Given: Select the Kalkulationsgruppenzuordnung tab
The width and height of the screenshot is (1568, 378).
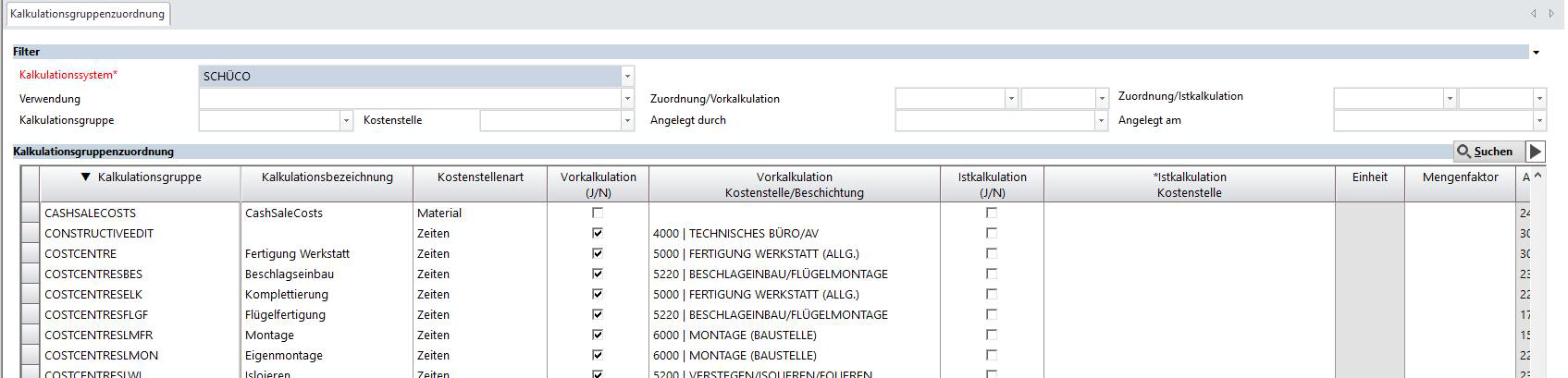Looking at the screenshot, I should [x=87, y=14].
